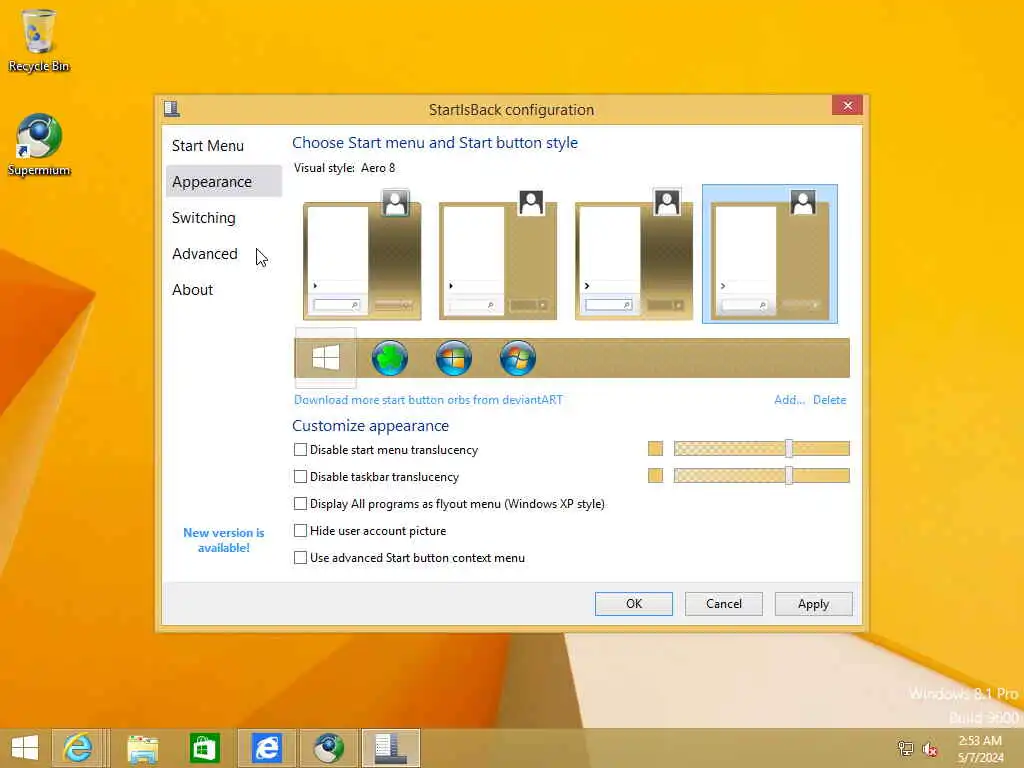Click the start menu color swatch

tap(655, 449)
